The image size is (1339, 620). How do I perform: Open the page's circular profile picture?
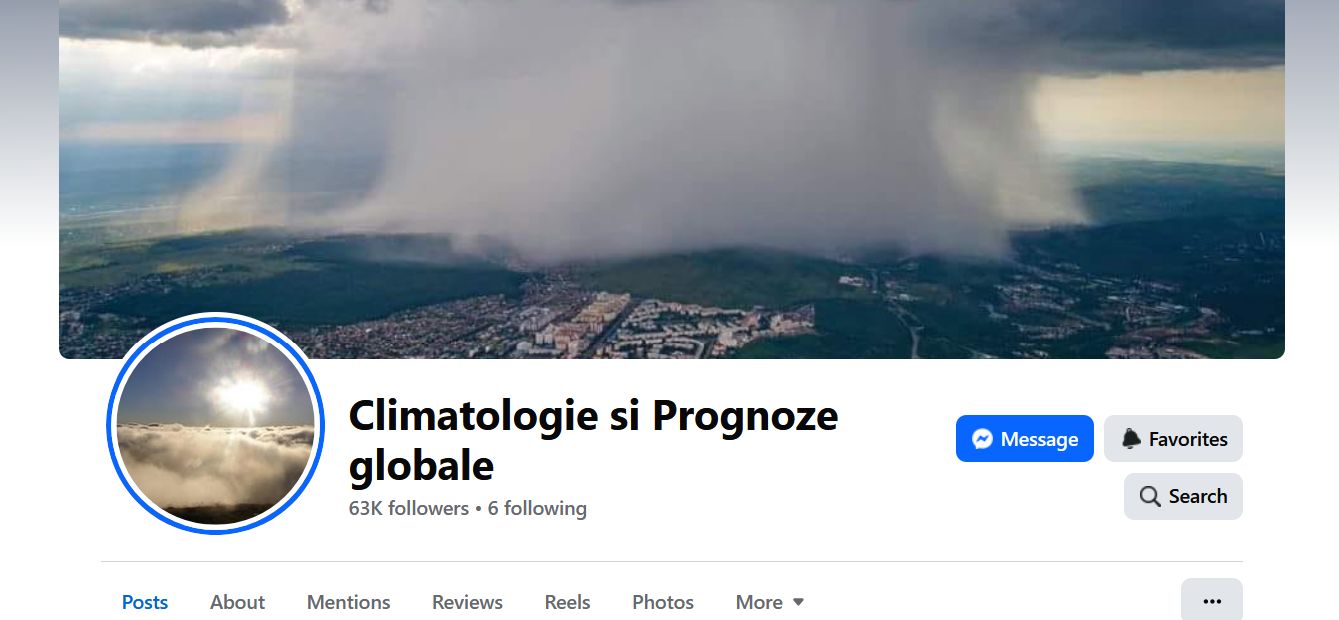pos(216,424)
